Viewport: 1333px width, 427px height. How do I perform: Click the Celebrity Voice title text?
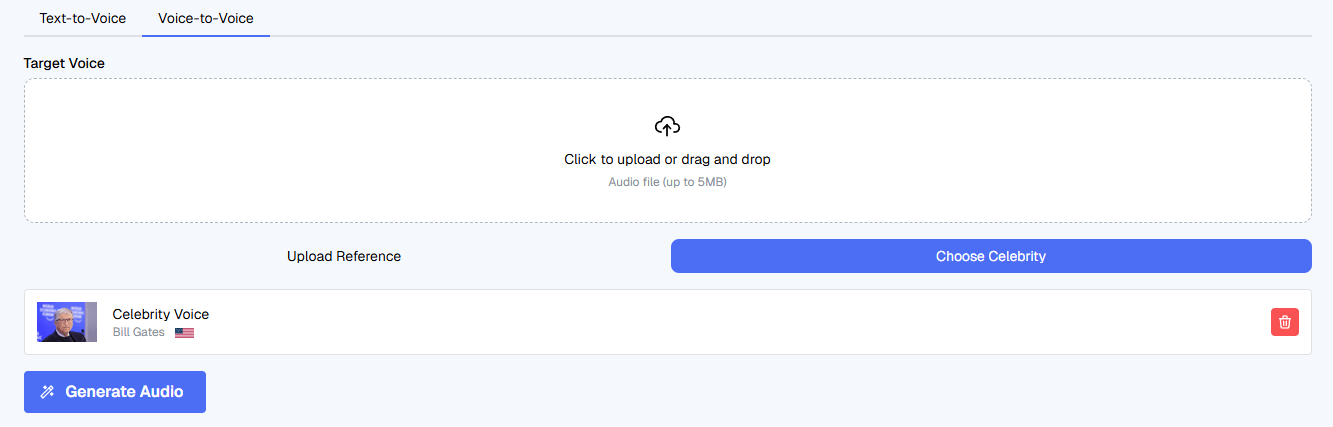pyautogui.click(x=160, y=314)
